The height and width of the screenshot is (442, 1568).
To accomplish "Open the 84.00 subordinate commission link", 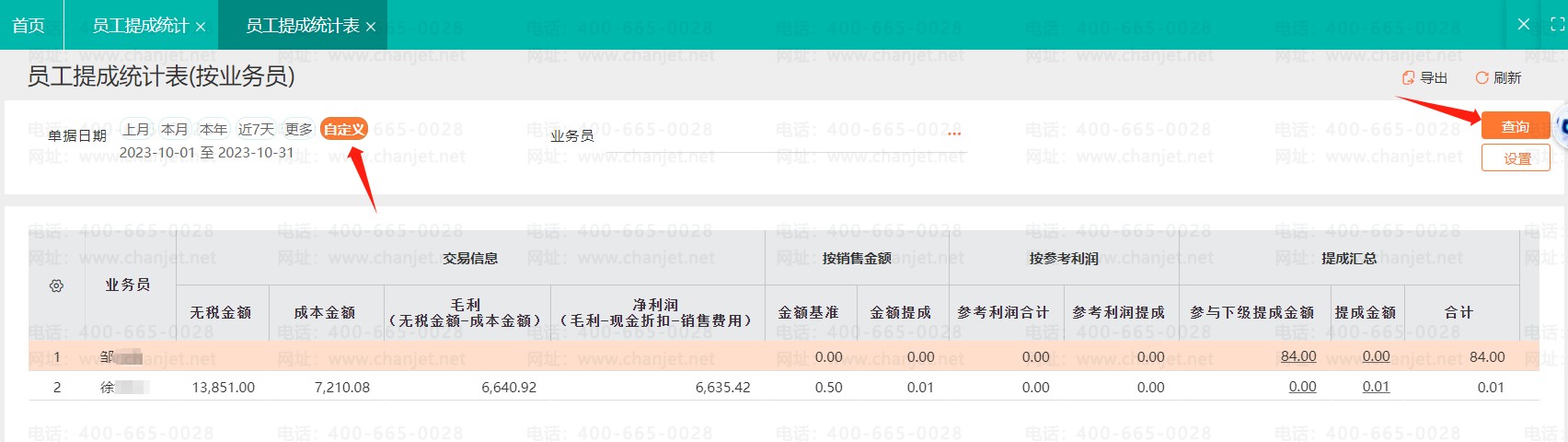I will point(1298,356).
